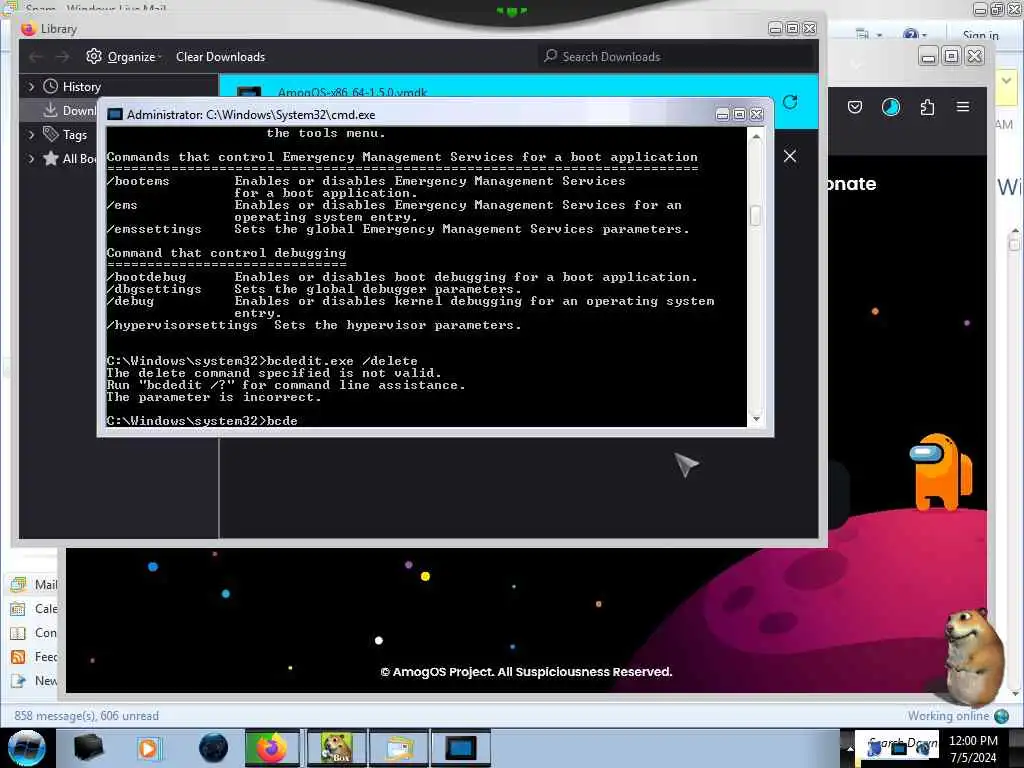Click the '858 message(s), 606 unread' status
Viewport: 1024px width, 768px height.
tap(86, 716)
